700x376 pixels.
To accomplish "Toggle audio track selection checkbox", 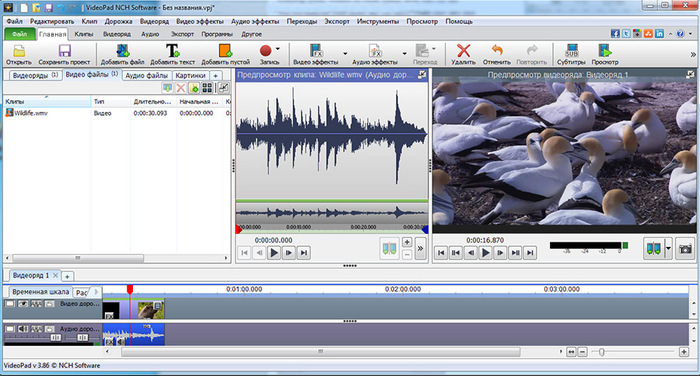I will 10,329.
